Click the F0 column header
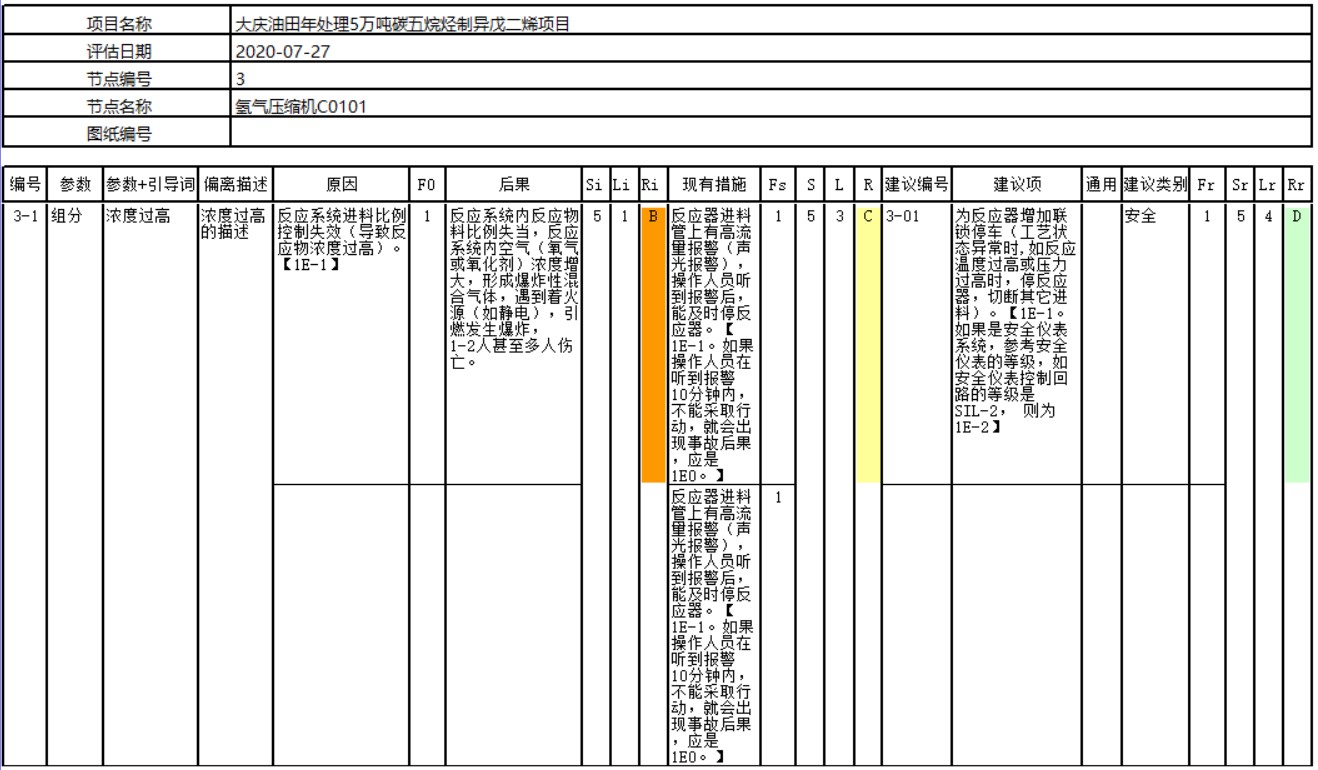This screenshot has width=1318, height=770. click(x=428, y=185)
